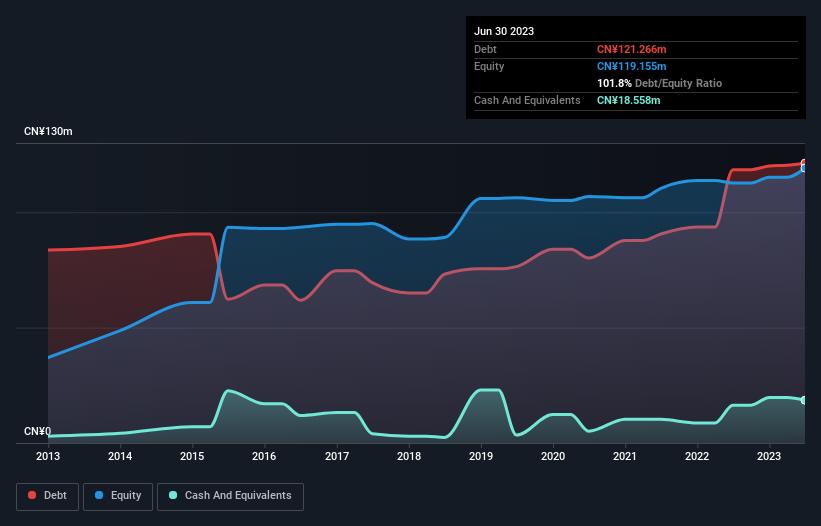The height and width of the screenshot is (526, 821).
Task: Click the Debt value CN¥121.266m
Action: point(631,49)
